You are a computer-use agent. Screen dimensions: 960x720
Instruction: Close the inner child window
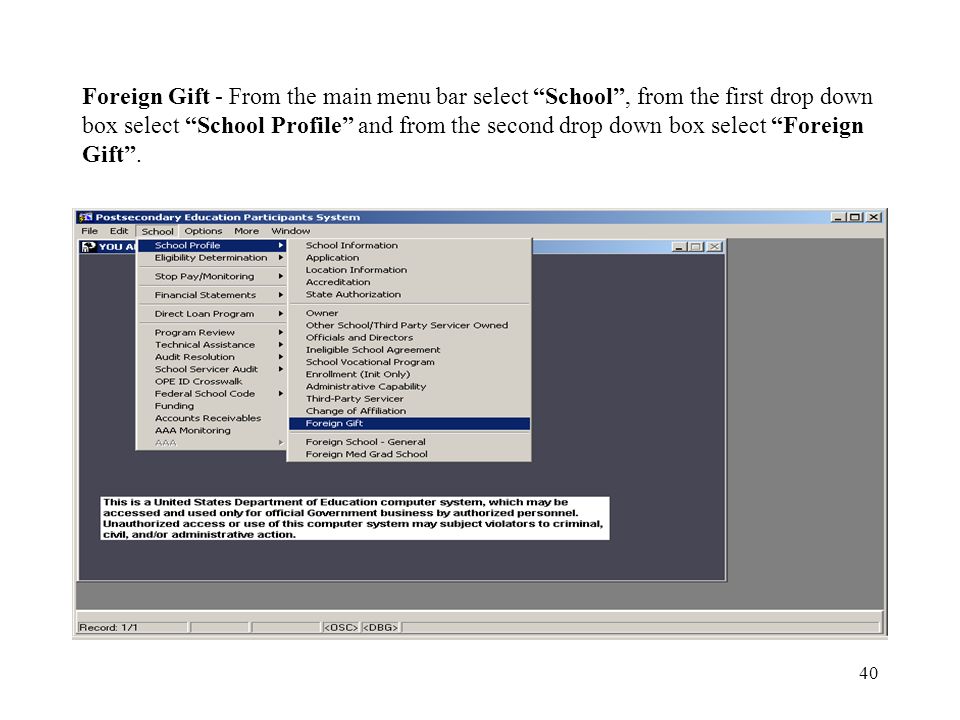tap(714, 247)
